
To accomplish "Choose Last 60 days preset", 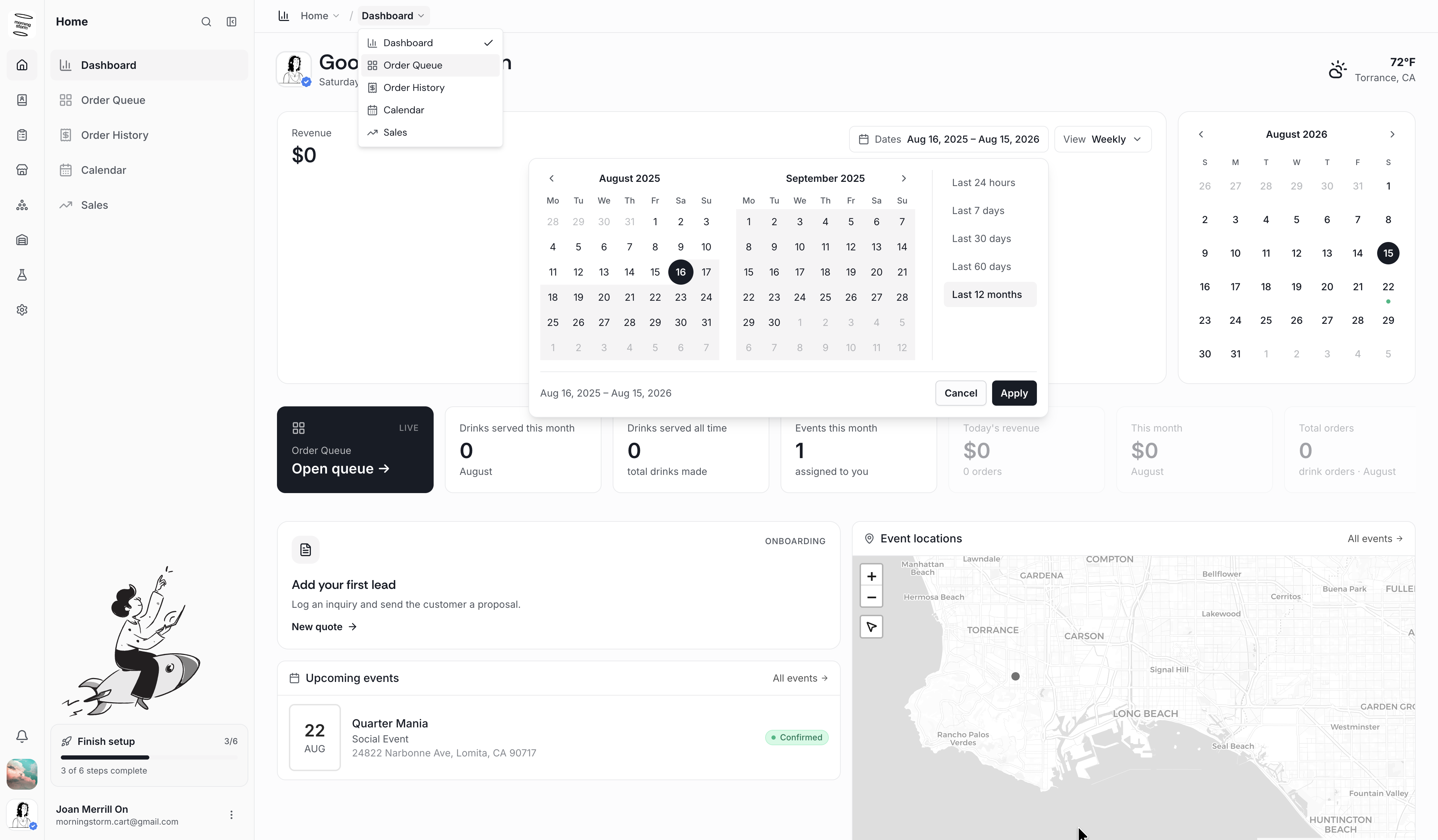I will pos(990,266).
